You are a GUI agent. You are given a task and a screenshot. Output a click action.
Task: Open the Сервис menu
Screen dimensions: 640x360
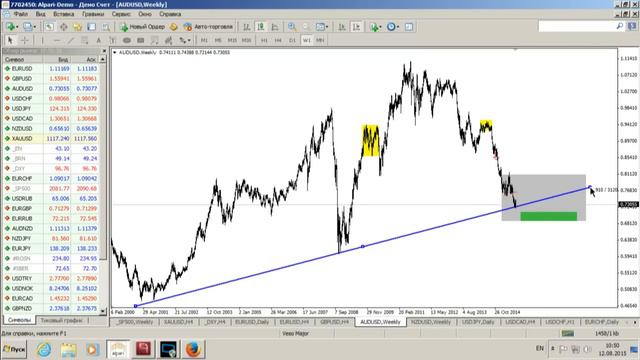(121, 14)
